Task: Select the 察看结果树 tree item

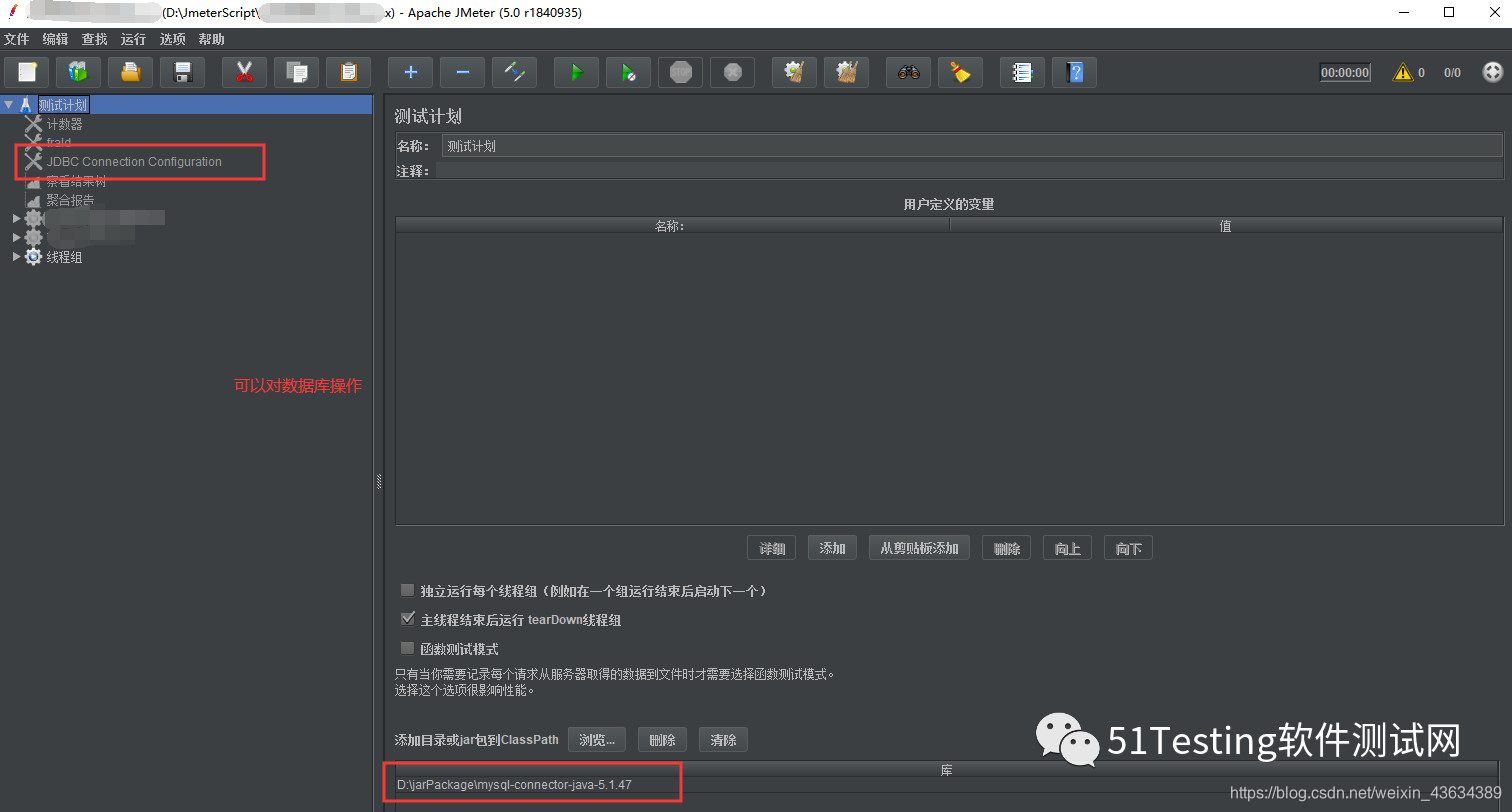Action: click(x=76, y=181)
